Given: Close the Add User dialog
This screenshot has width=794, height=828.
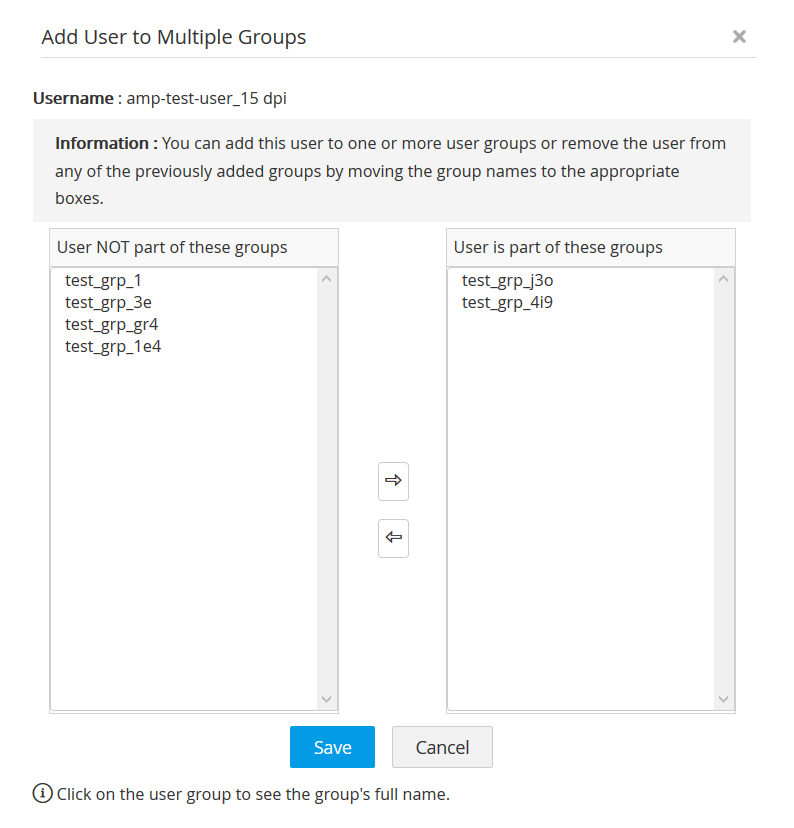Looking at the screenshot, I should [739, 37].
